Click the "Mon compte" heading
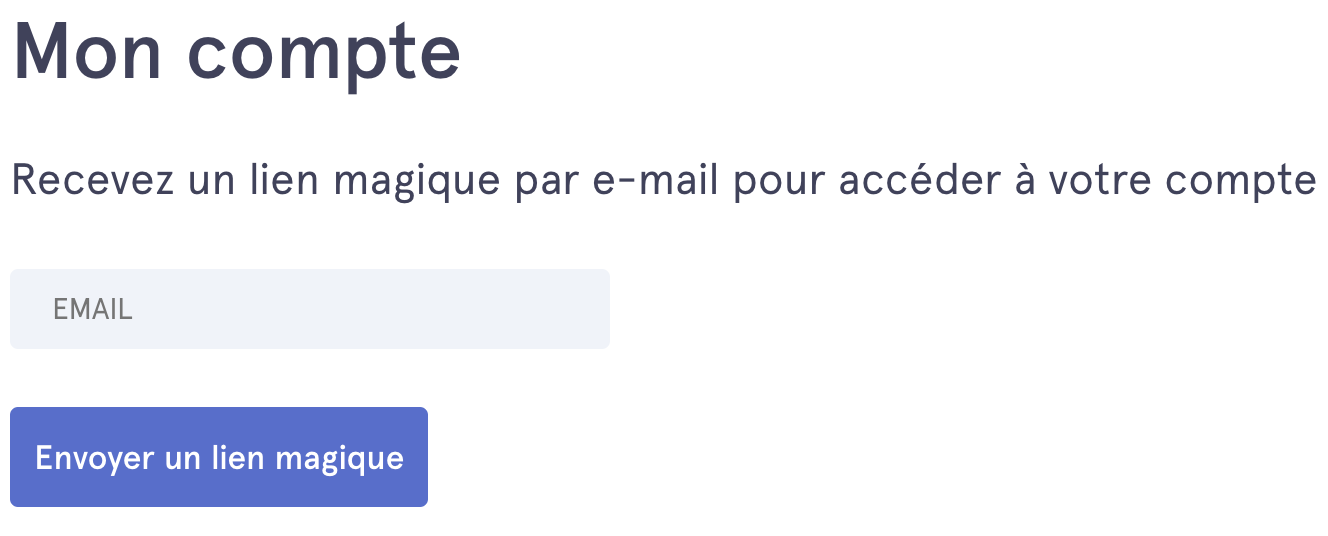This screenshot has height=536, width=1328. coord(236,52)
